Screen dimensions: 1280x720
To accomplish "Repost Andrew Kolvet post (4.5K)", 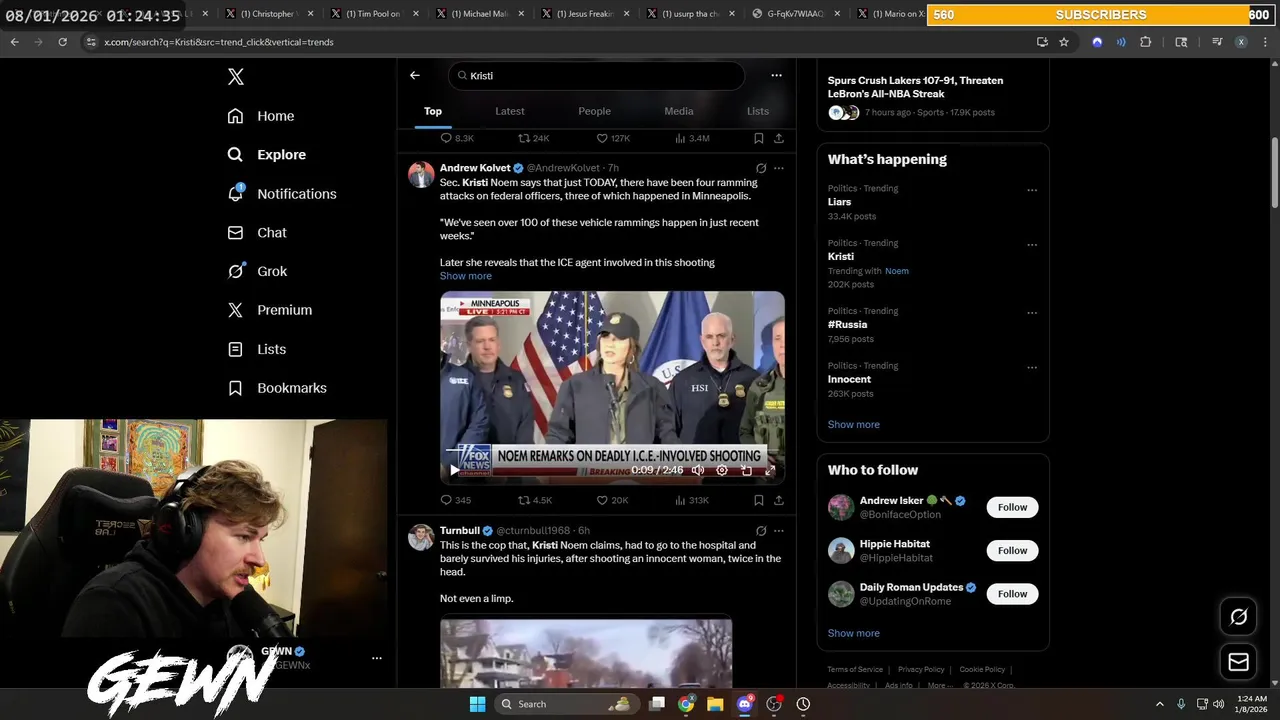I will coord(535,500).
